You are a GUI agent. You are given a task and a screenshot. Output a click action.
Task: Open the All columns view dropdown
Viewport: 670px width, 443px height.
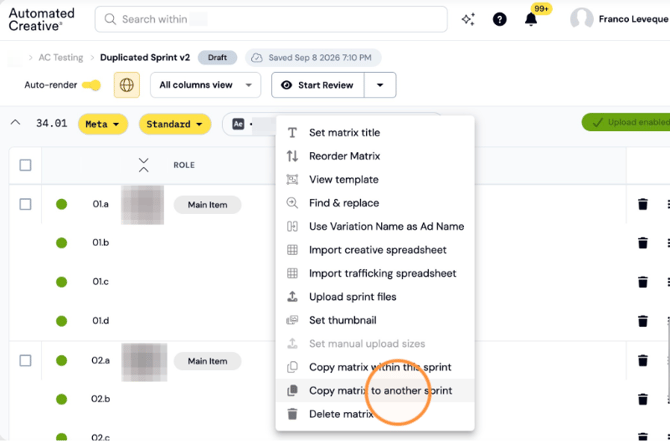click(x=206, y=85)
